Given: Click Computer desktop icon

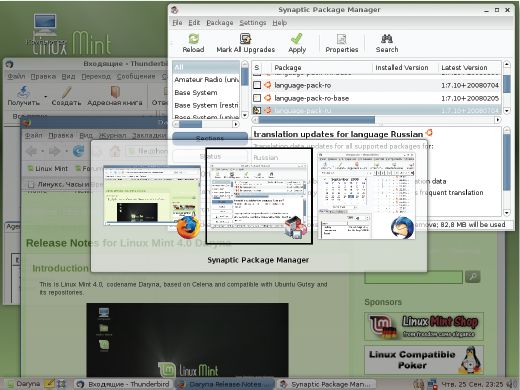Looking at the screenshot, I should coord(45,25).
